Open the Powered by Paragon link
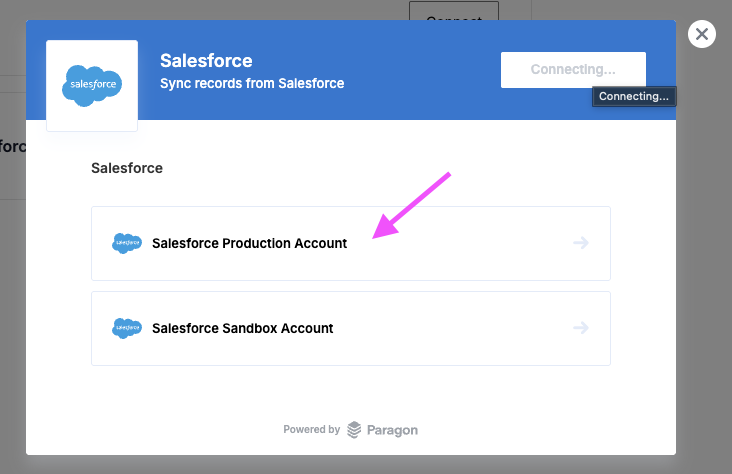 351,430
